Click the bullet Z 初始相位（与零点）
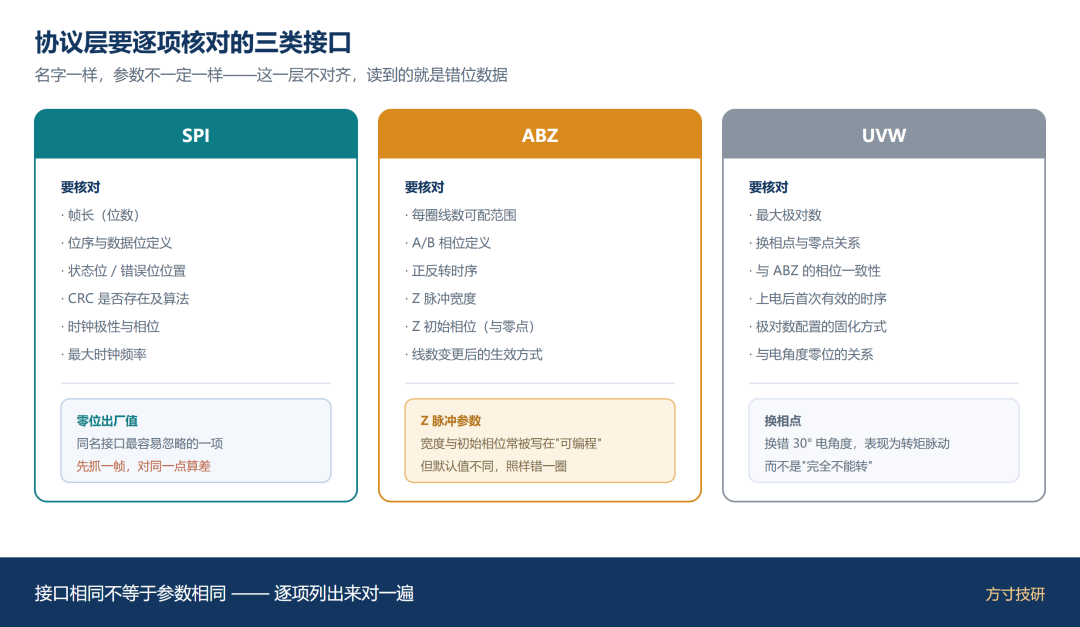This screenshot has width=1080, height=627. coord(470,327)
